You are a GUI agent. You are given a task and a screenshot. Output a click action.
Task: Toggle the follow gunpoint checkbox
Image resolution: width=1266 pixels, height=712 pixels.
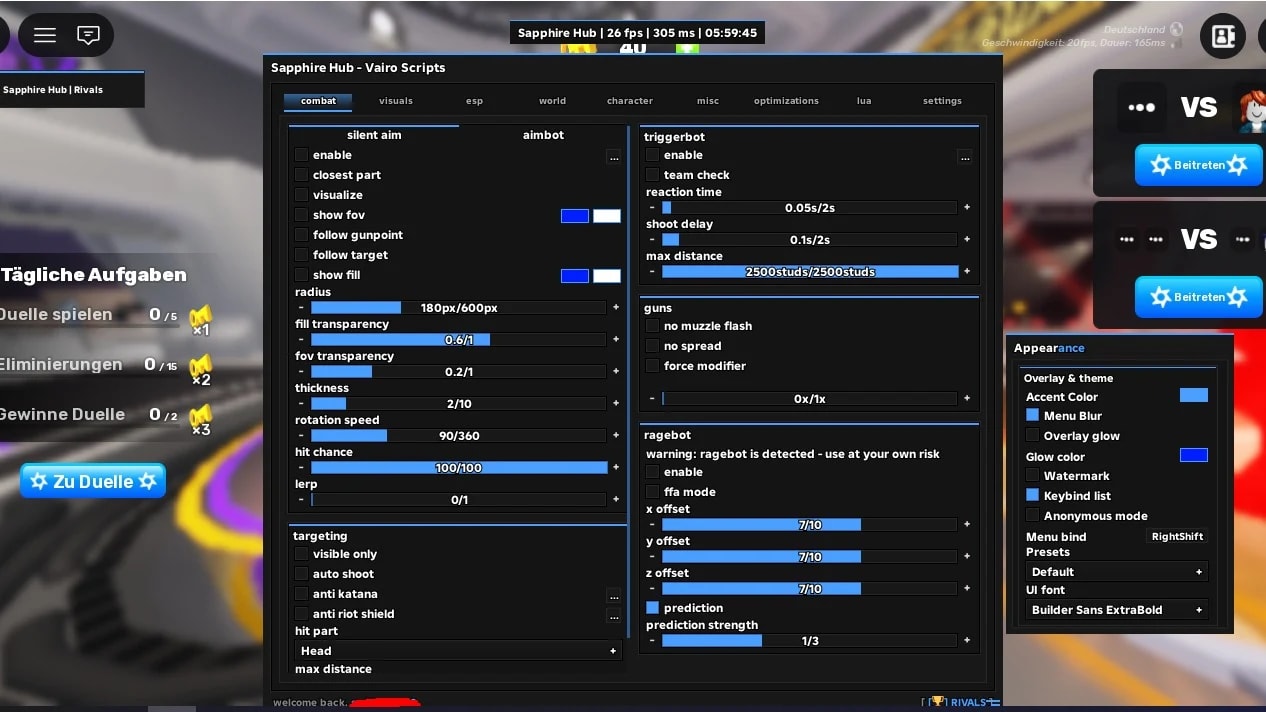[301, 235]
